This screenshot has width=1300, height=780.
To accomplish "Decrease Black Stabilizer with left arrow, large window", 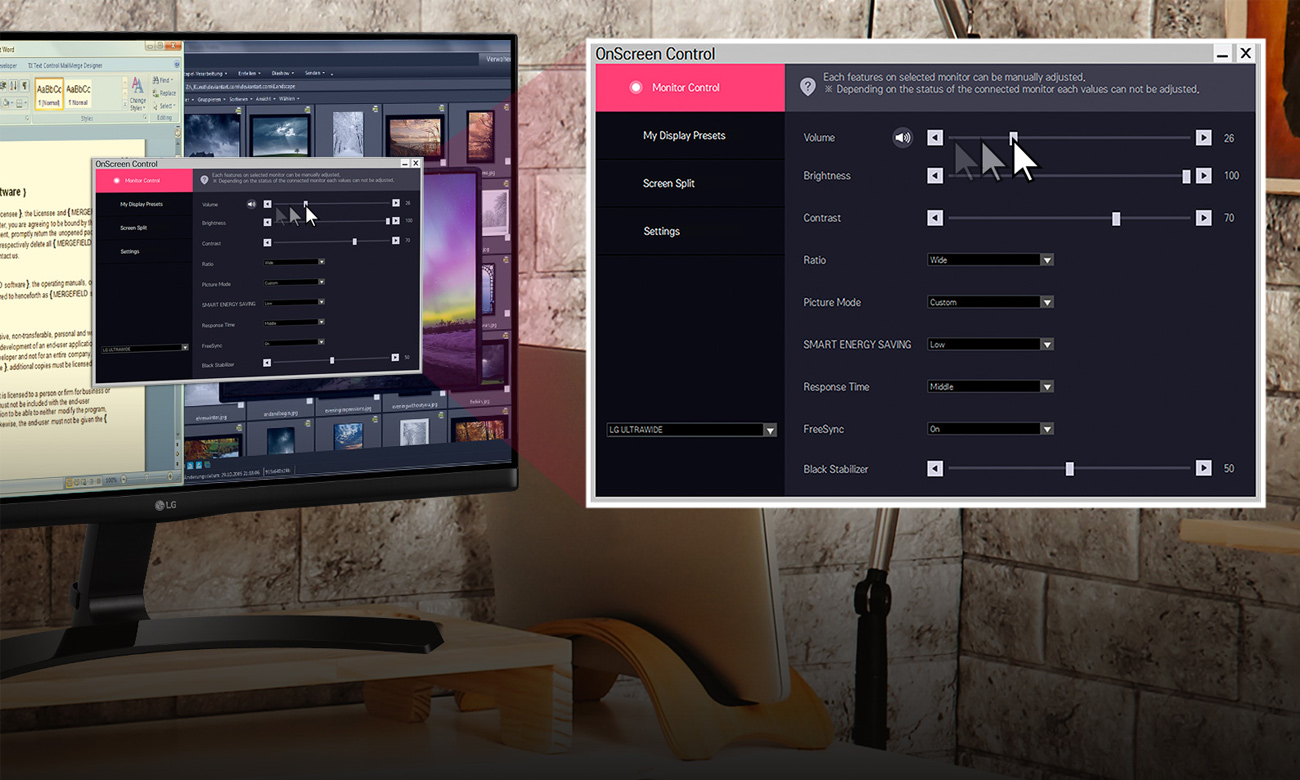I will coord(935,468).
